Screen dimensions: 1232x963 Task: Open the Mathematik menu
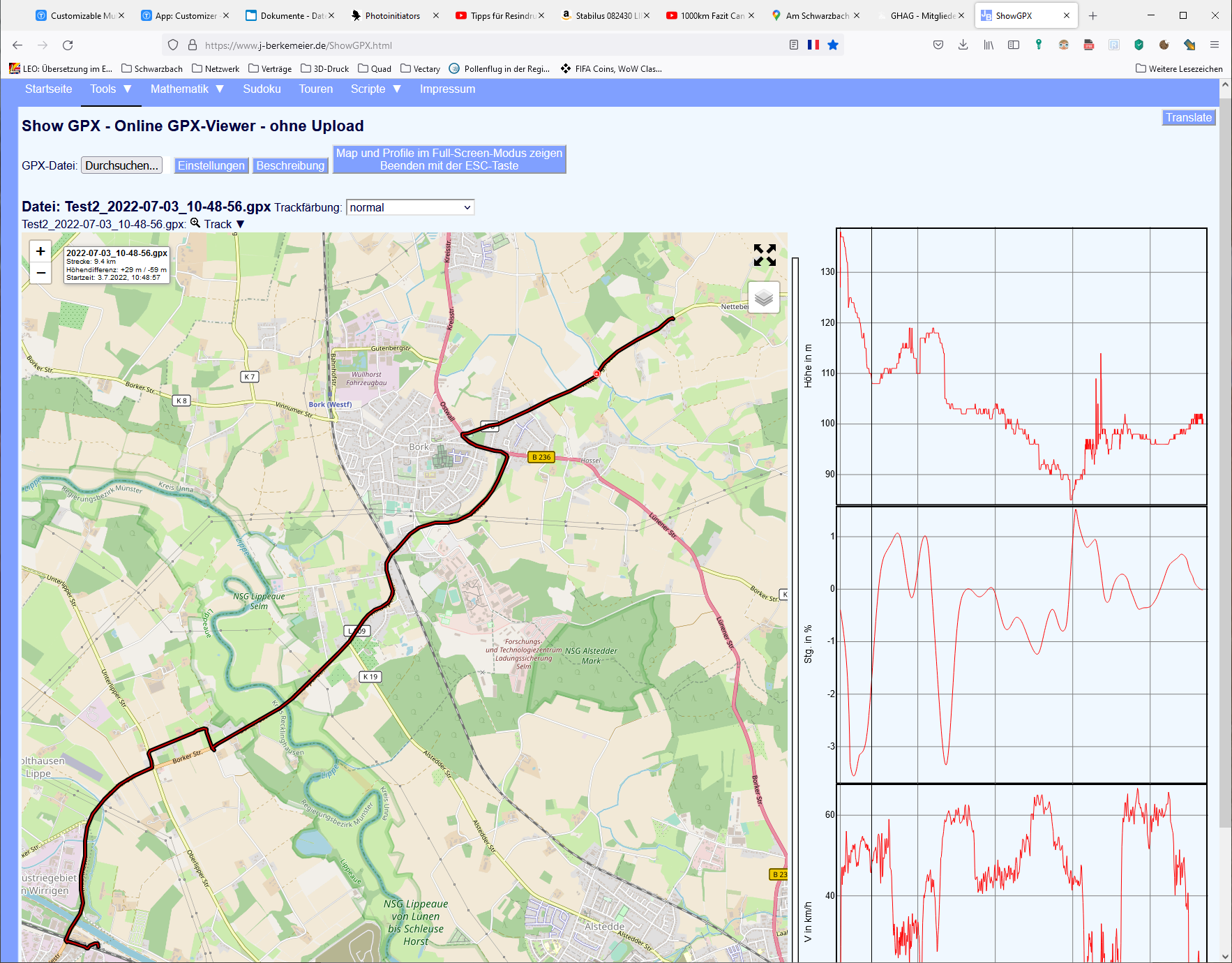[186, 89]
